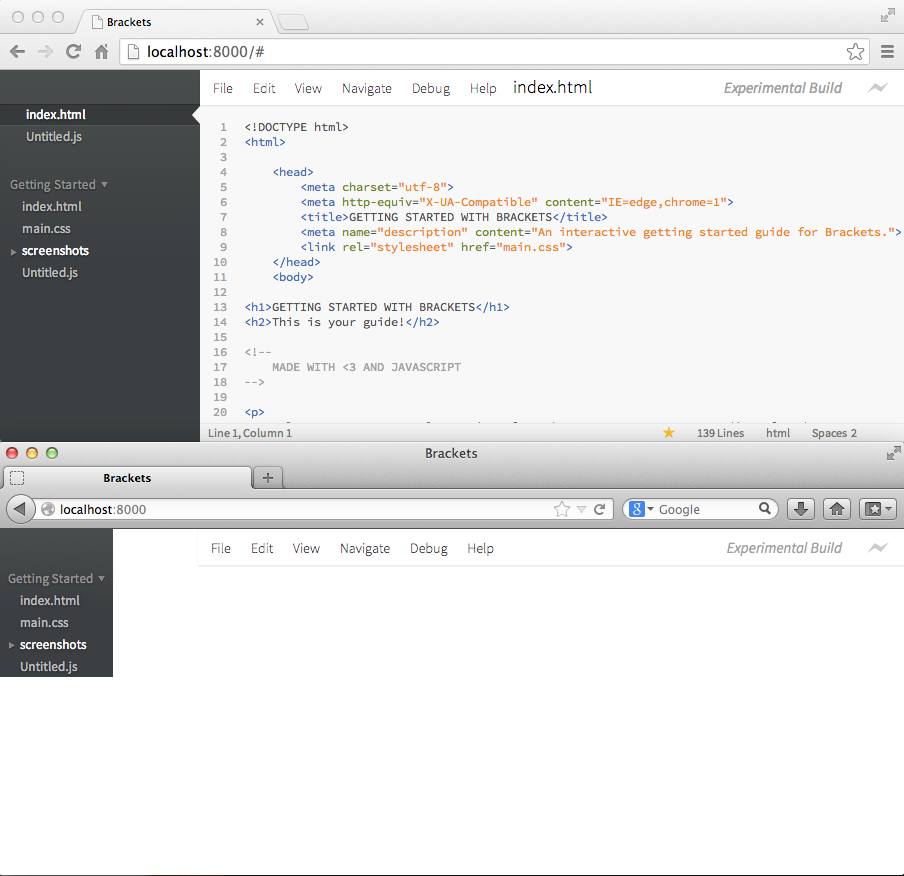Click the dashed tab icon in Firefox tab

coord(17,478)
